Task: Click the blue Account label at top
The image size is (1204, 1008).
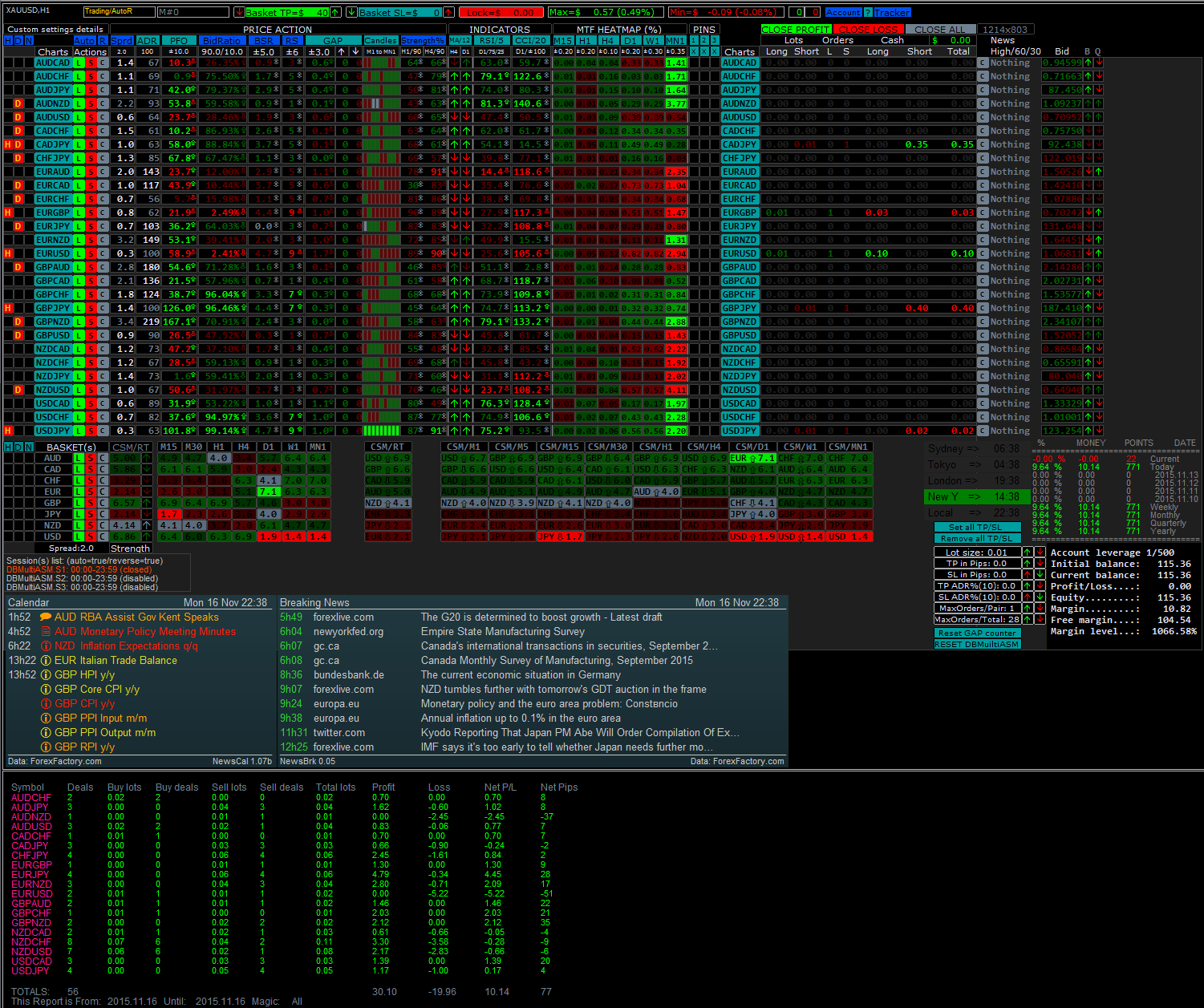Action: point(843,12)
